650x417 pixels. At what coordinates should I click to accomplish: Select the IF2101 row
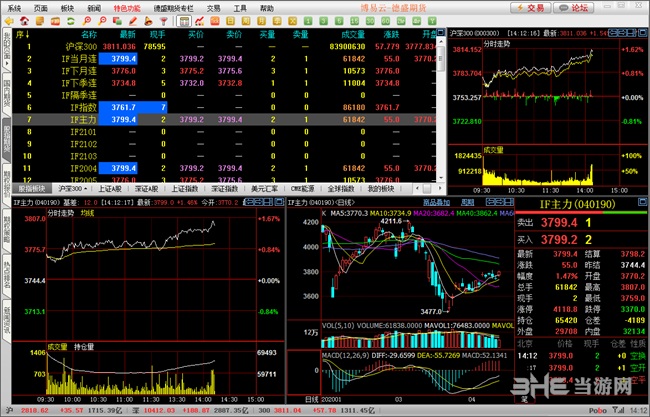(x=224, y=132)
